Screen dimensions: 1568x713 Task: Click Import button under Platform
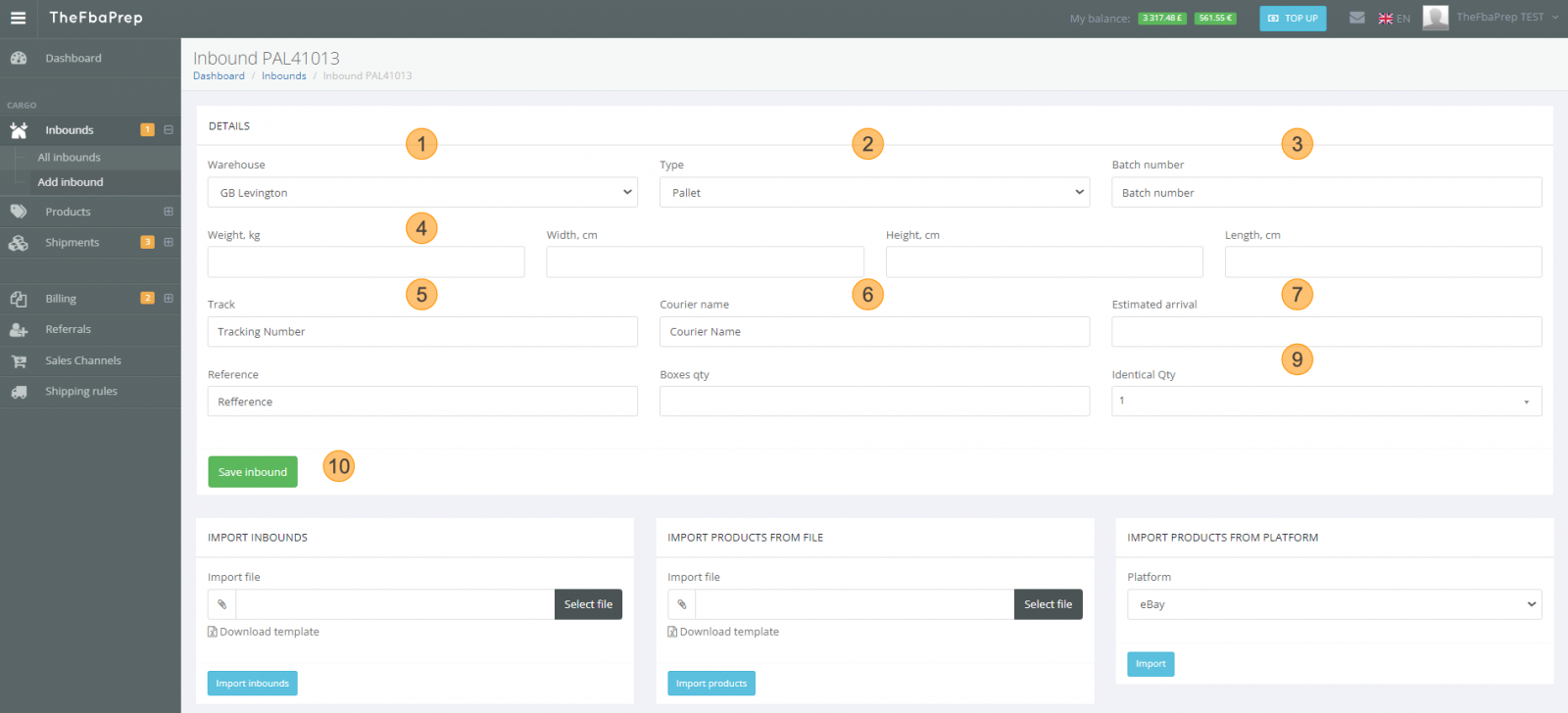tap(1151, 664)
